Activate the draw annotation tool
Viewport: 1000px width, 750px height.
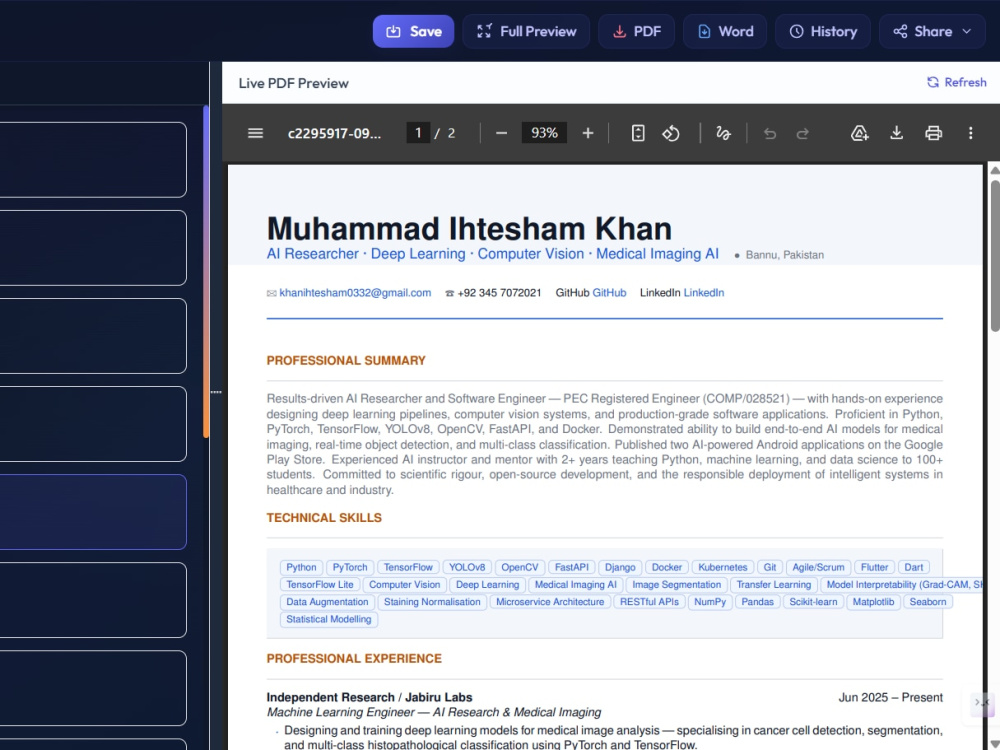723,133
